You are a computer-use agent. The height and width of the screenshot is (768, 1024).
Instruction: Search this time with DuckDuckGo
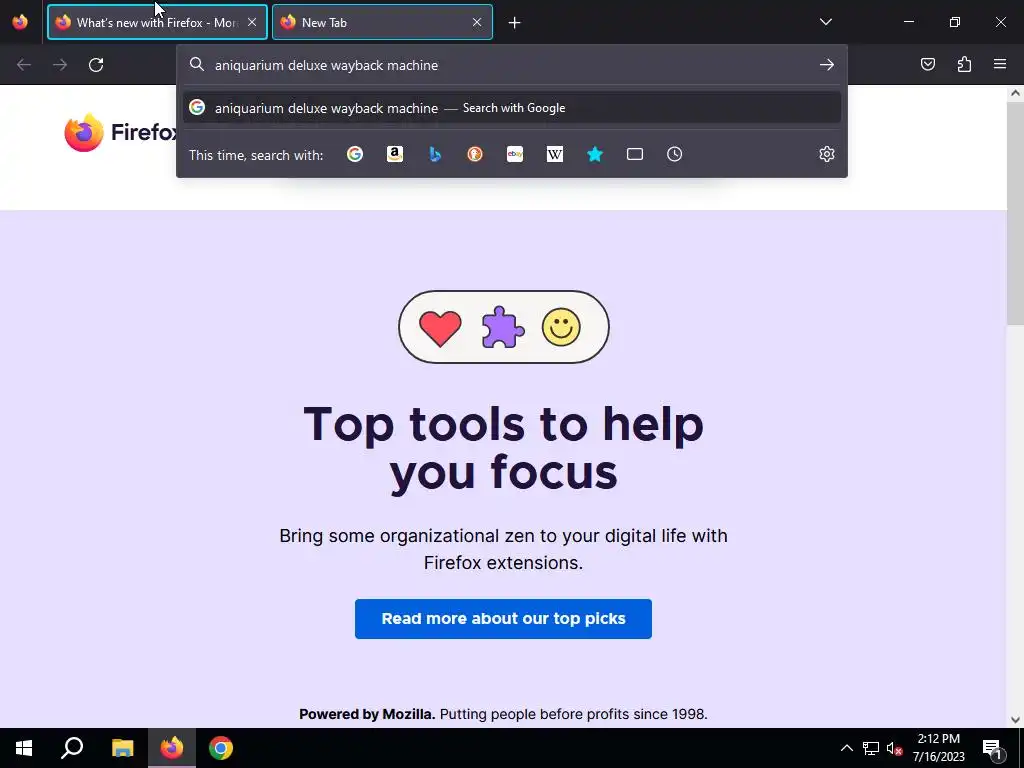475,154
